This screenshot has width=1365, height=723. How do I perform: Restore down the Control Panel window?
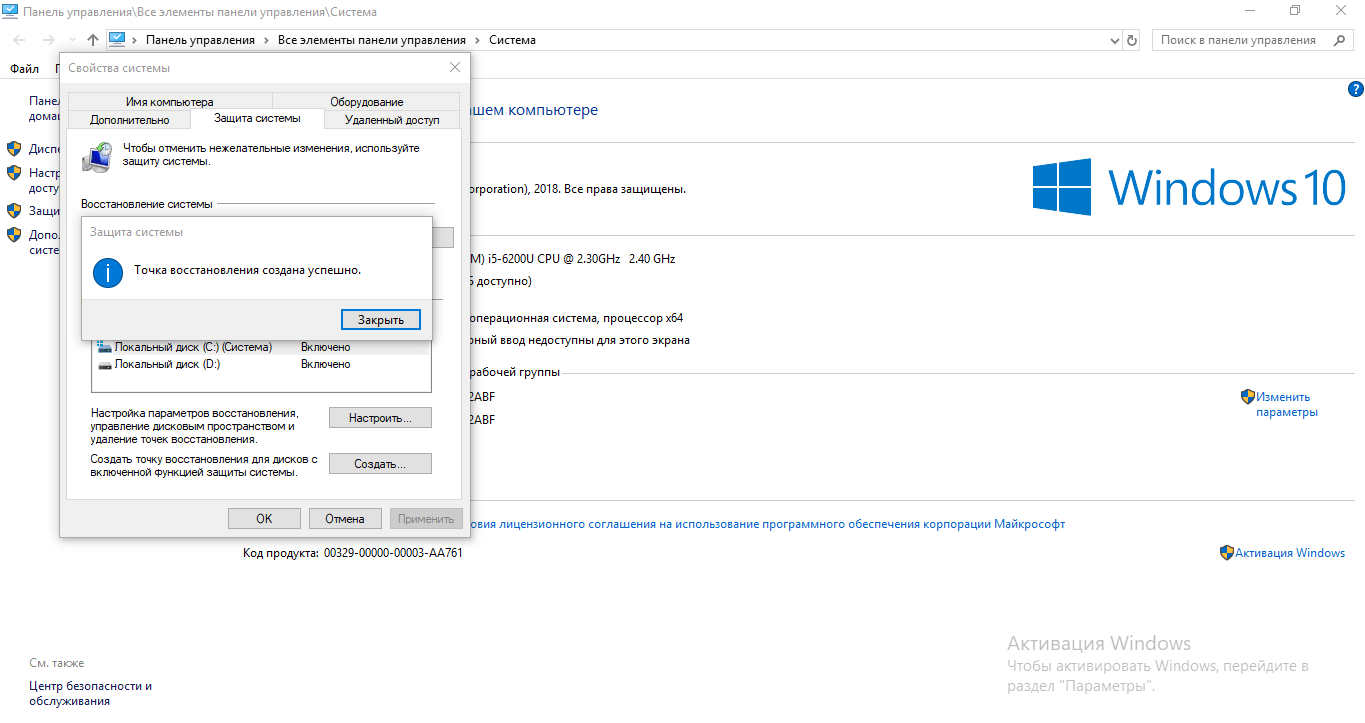[1295, 10]
